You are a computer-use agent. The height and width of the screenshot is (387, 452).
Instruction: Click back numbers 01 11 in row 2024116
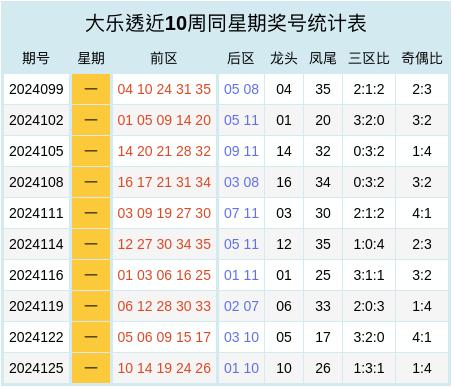click(241, 275)
